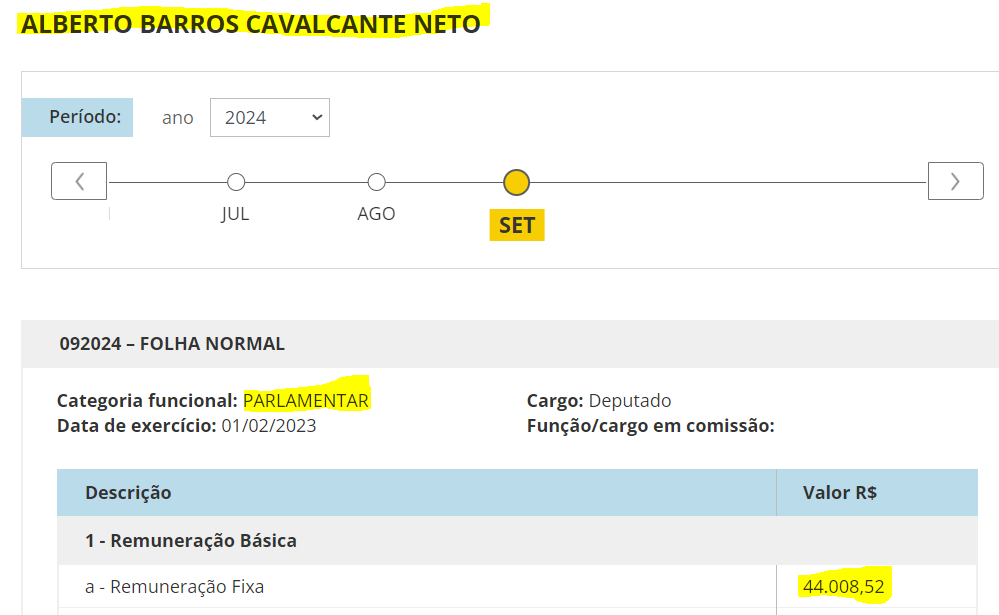
Task: Select the JUL month circle marker
Action: click(x=236, y=182)
